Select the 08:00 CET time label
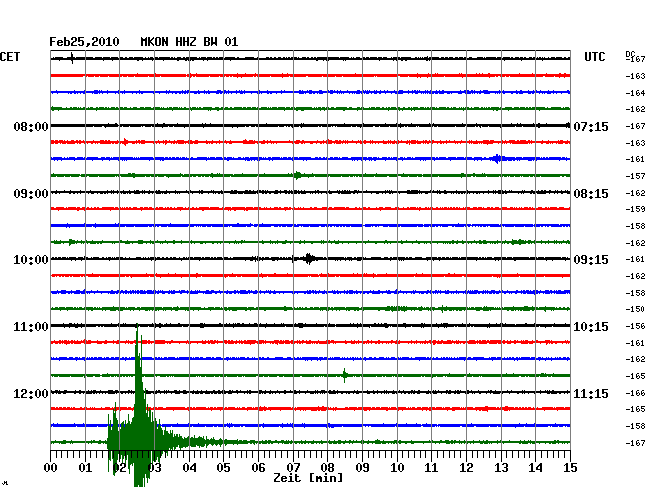The height and width of the screenshot is (494, 650). (31, 126)
